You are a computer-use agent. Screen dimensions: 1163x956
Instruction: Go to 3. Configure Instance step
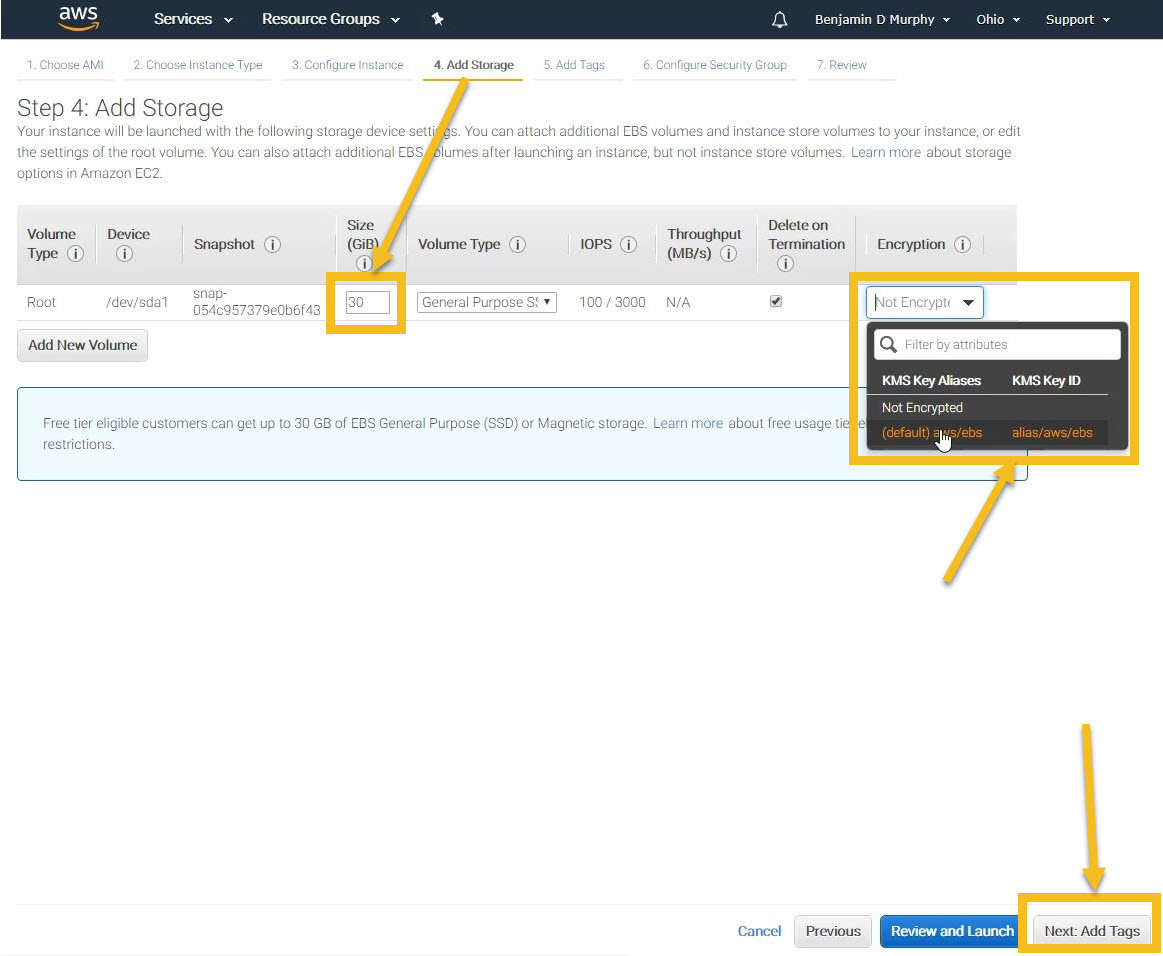(347, 65)
